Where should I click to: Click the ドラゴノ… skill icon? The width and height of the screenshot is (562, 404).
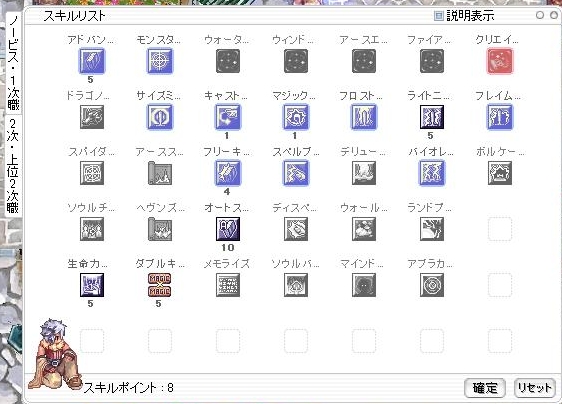92,117
